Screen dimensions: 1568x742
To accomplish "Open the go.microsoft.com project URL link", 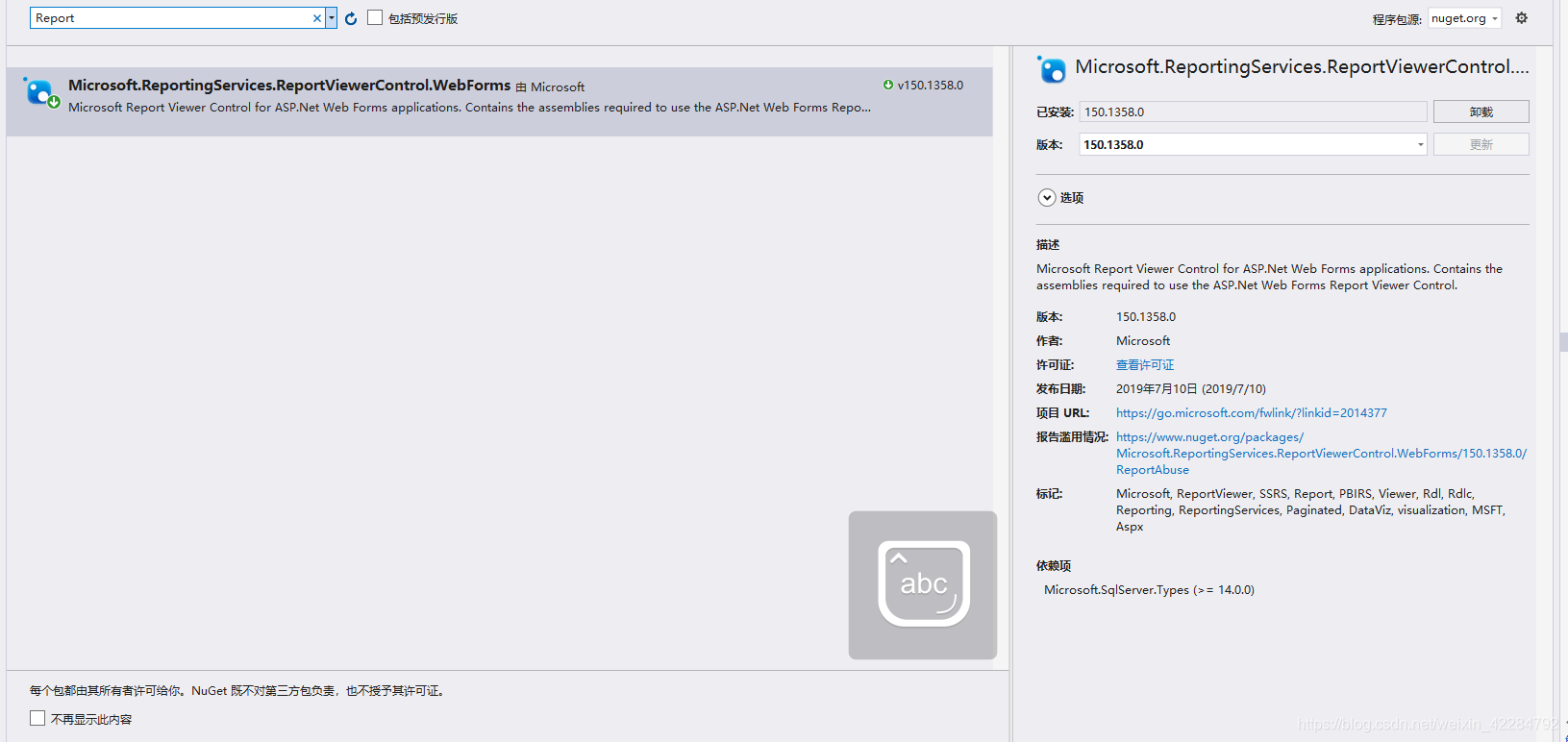I will tap(1251, 413).
